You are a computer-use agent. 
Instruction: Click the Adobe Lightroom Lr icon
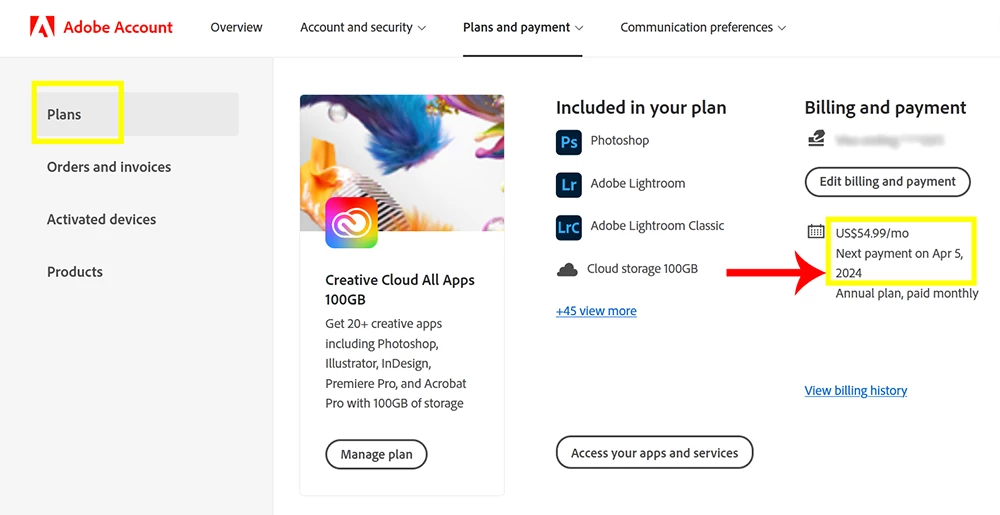coord(568,185)
